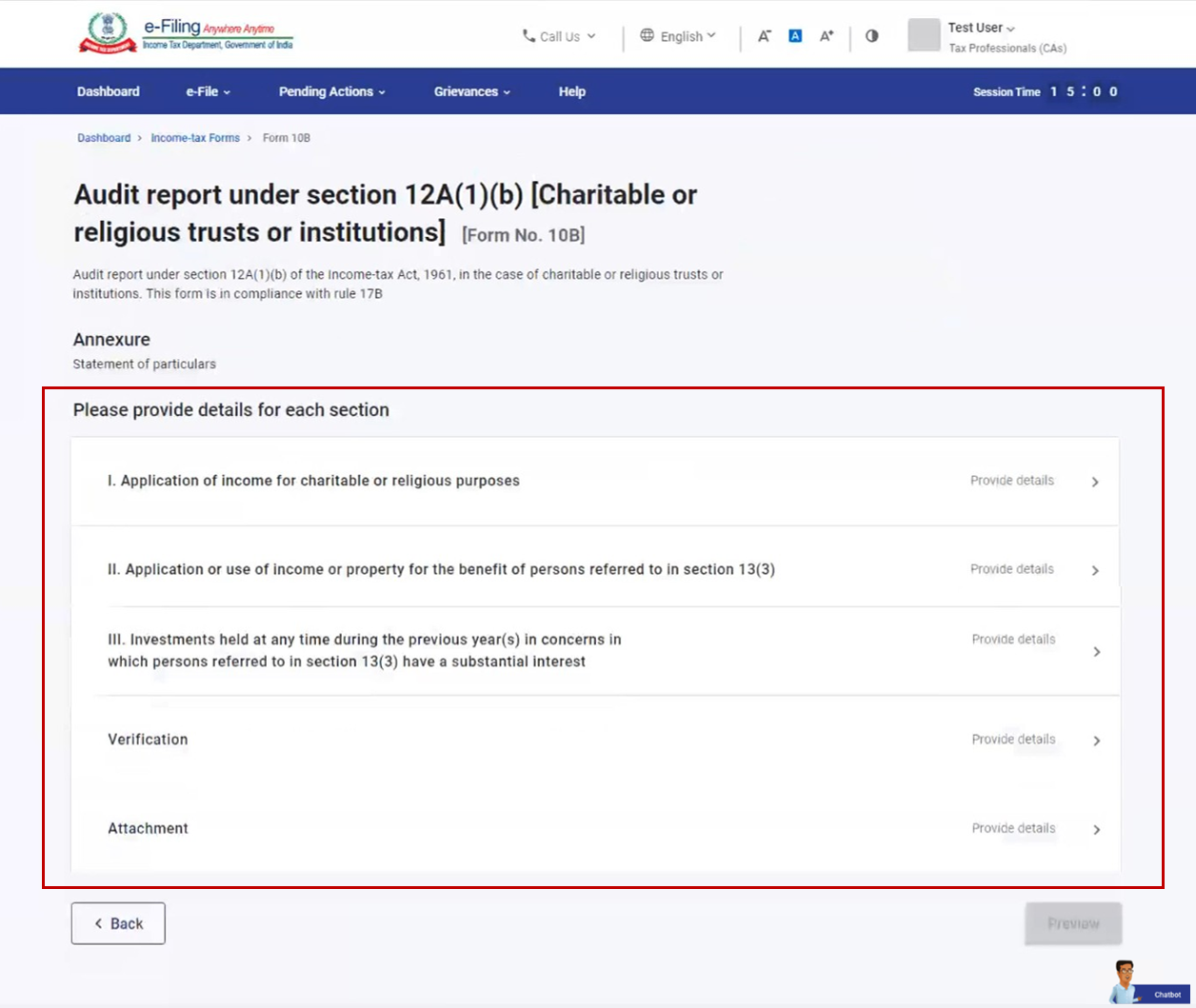The height and width of the screenshot is (1008, 1196).
Task: Open the Grievances menu
Action: (x=472, y=91)
